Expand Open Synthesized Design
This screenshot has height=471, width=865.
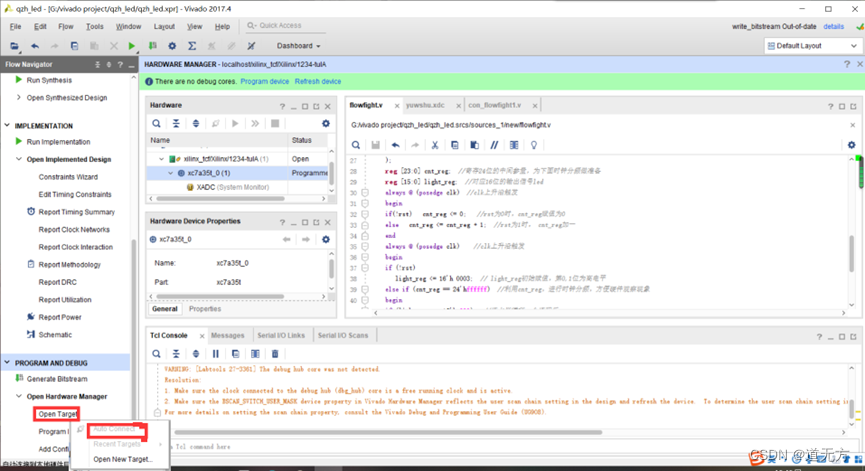19,98
